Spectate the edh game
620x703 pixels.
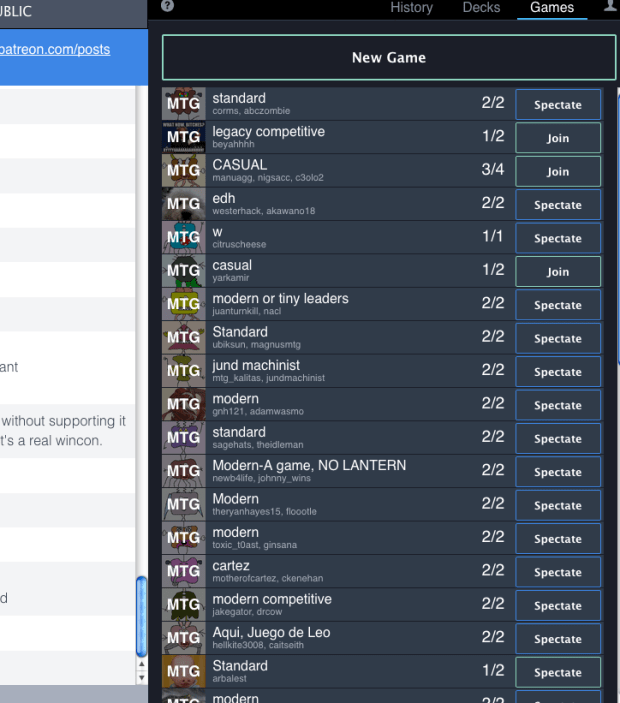[x=558, y=205]
